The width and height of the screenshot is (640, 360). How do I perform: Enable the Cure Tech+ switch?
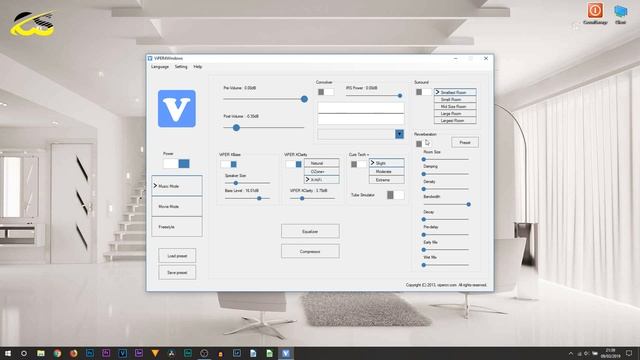[x=359, y=164]
